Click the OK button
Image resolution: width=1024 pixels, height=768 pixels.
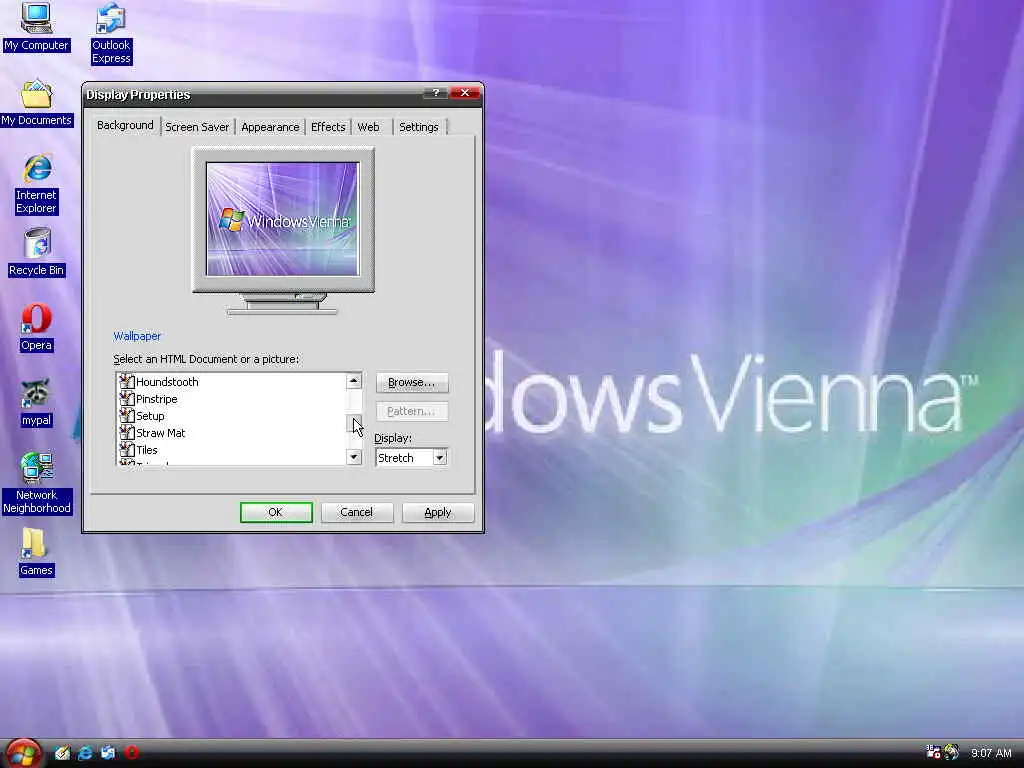tap(276, 512)
